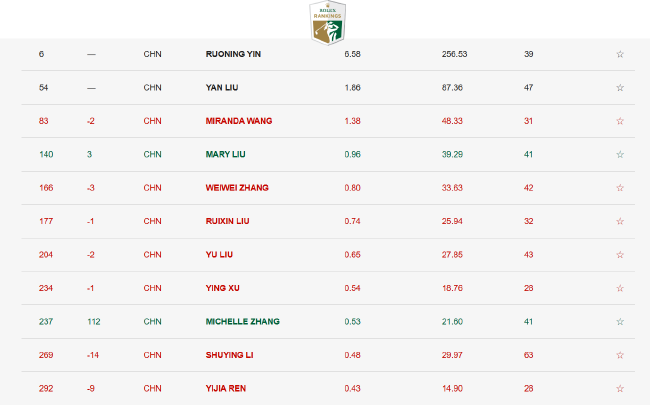The image size is (650, 405).
Task: Star Miranda Wang's row
Action: coord(620,121)
